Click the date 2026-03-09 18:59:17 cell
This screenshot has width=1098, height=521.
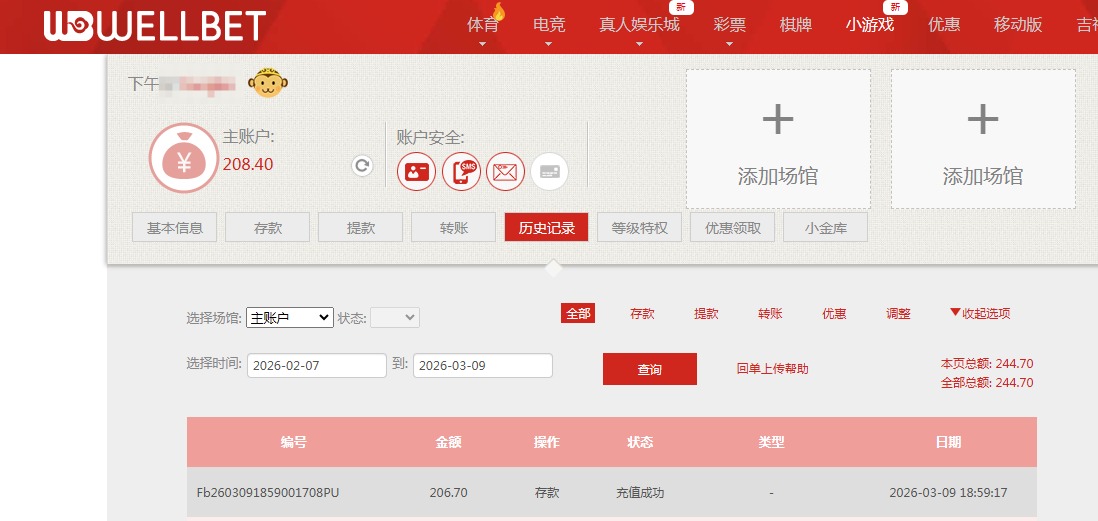[948, 493]
